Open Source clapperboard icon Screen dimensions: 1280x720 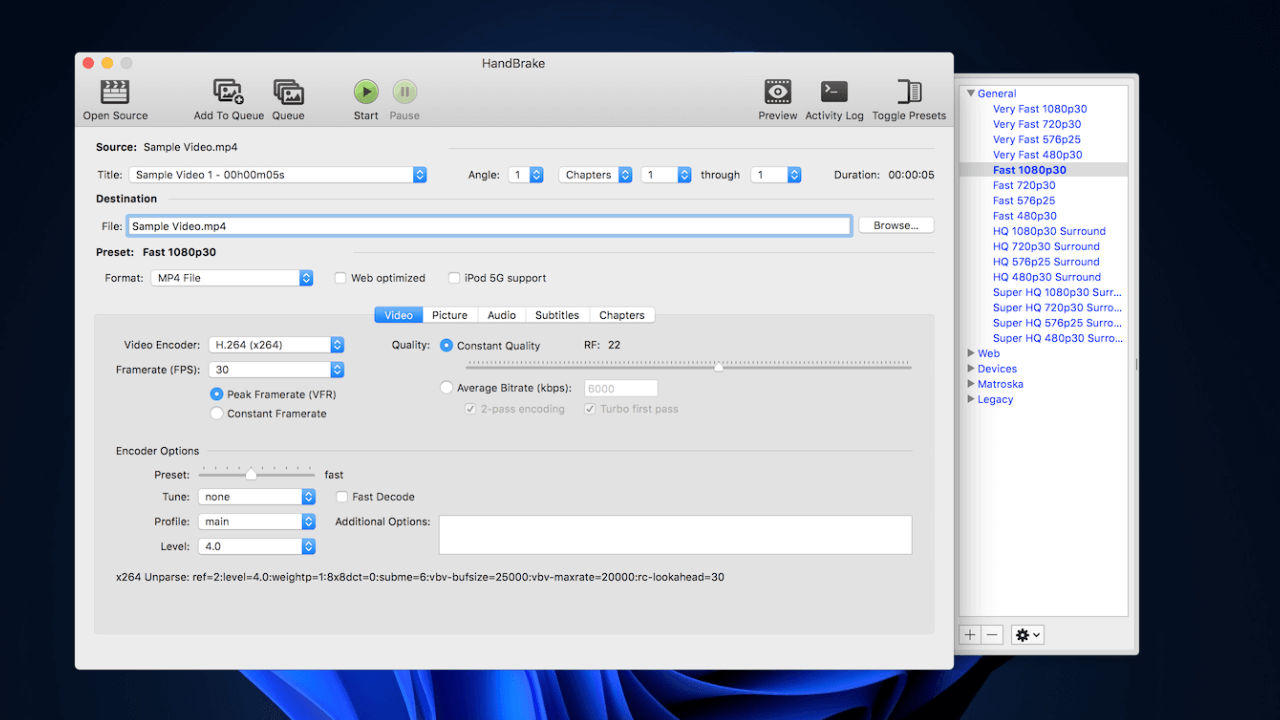115,92
